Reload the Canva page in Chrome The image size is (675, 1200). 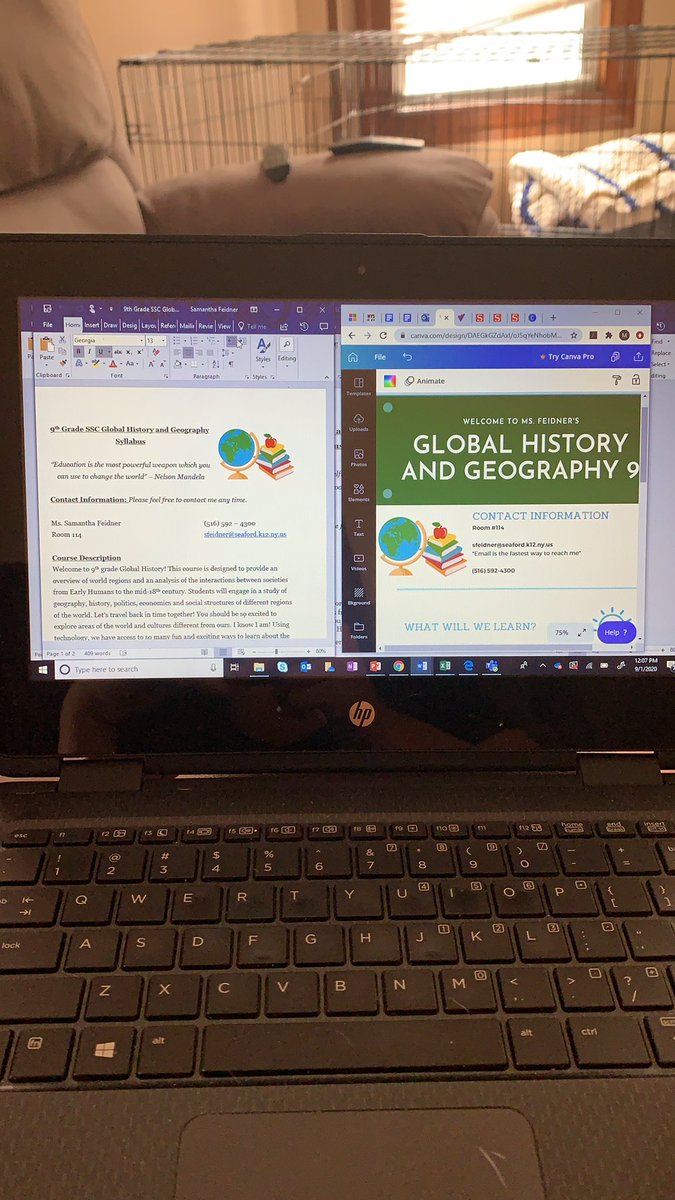click(383, 335)
